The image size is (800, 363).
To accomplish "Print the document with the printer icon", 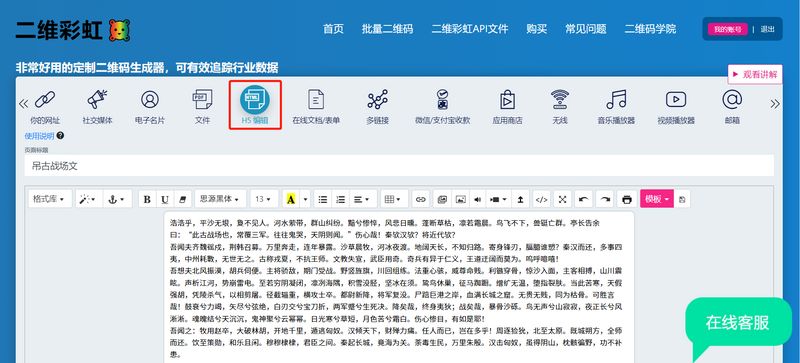I will coord(627,199).
